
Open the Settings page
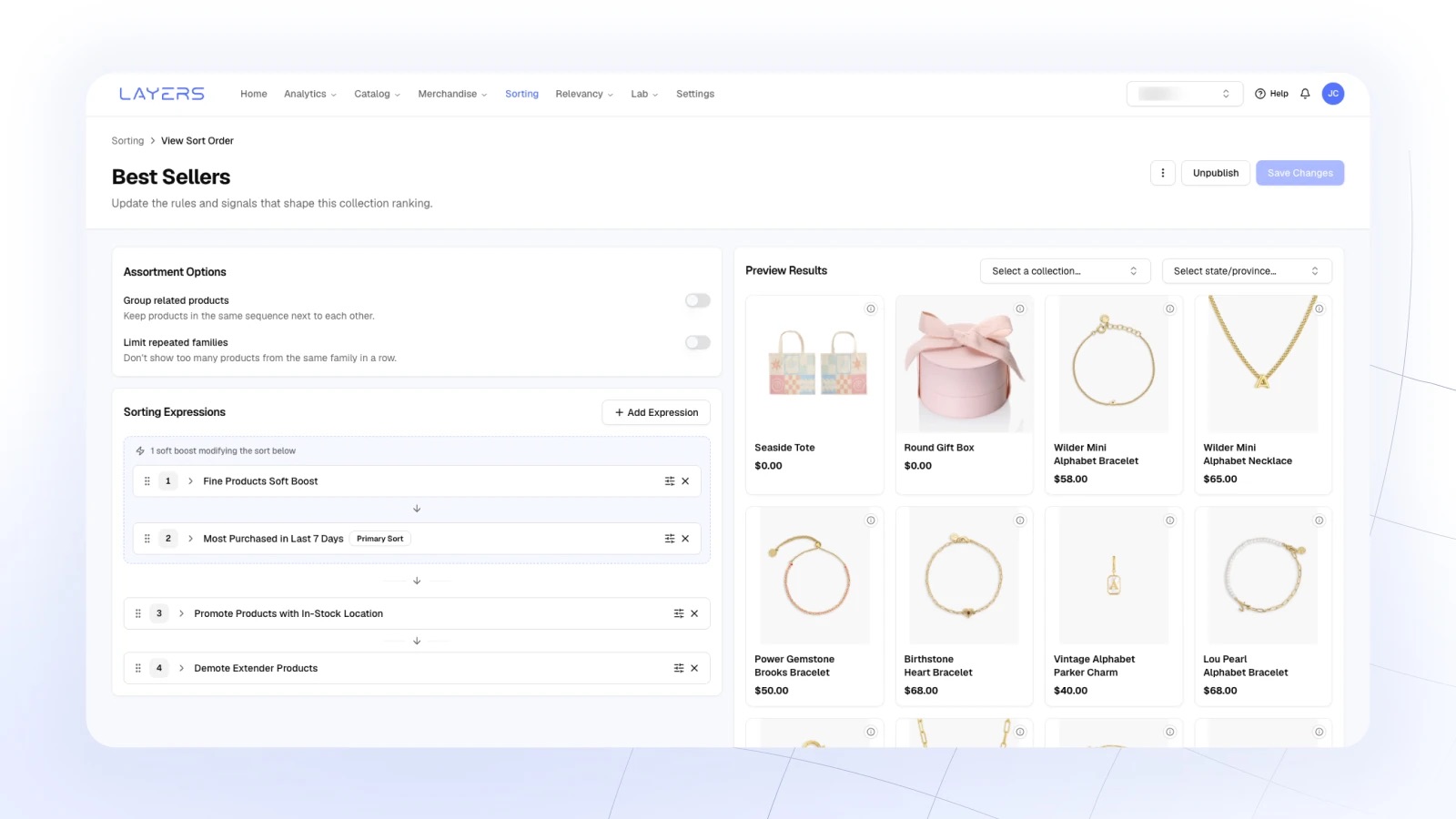coord(695,94)
